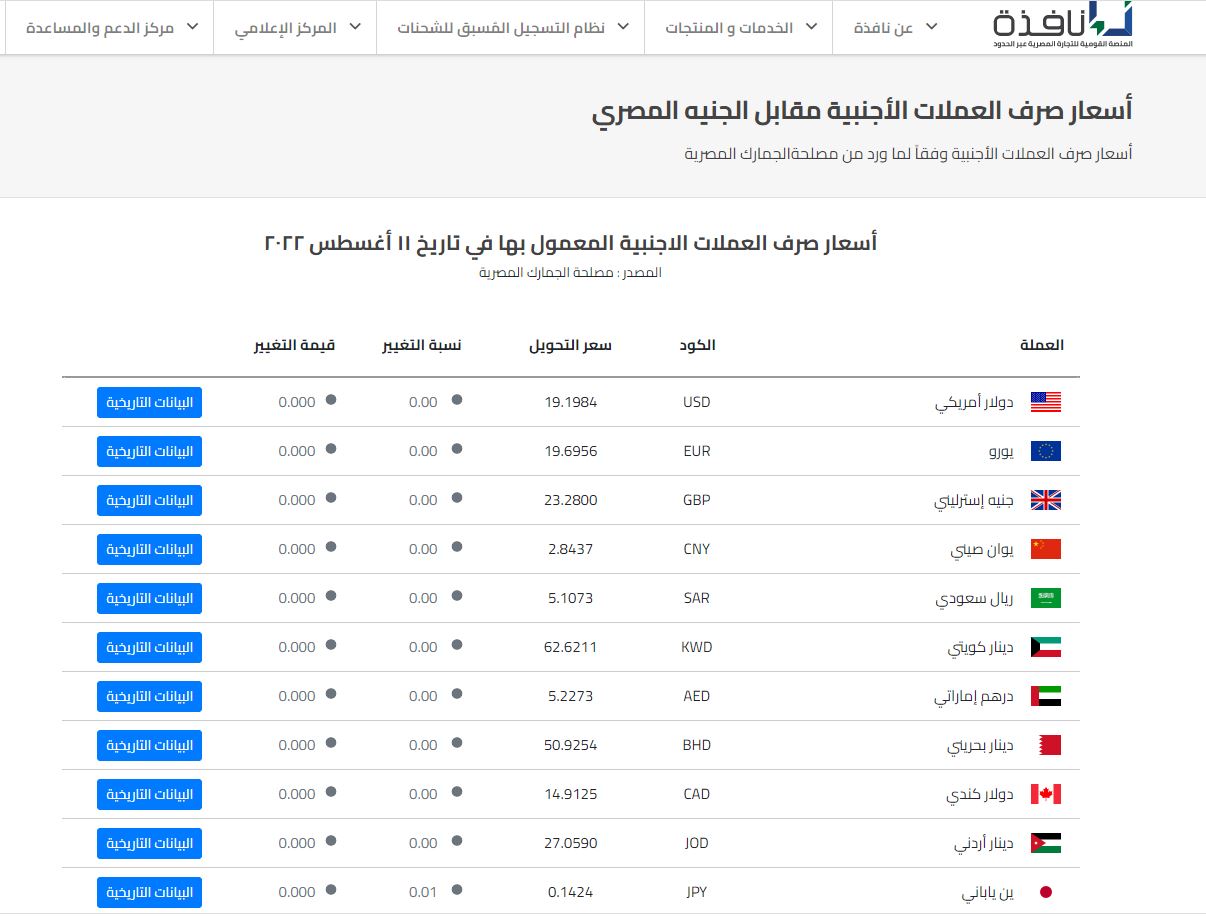This screenshot has width=1206, height=917.
Task: Open the المركز الإعلامي menu
Action: pyautogui.click(x=297, y=28)
